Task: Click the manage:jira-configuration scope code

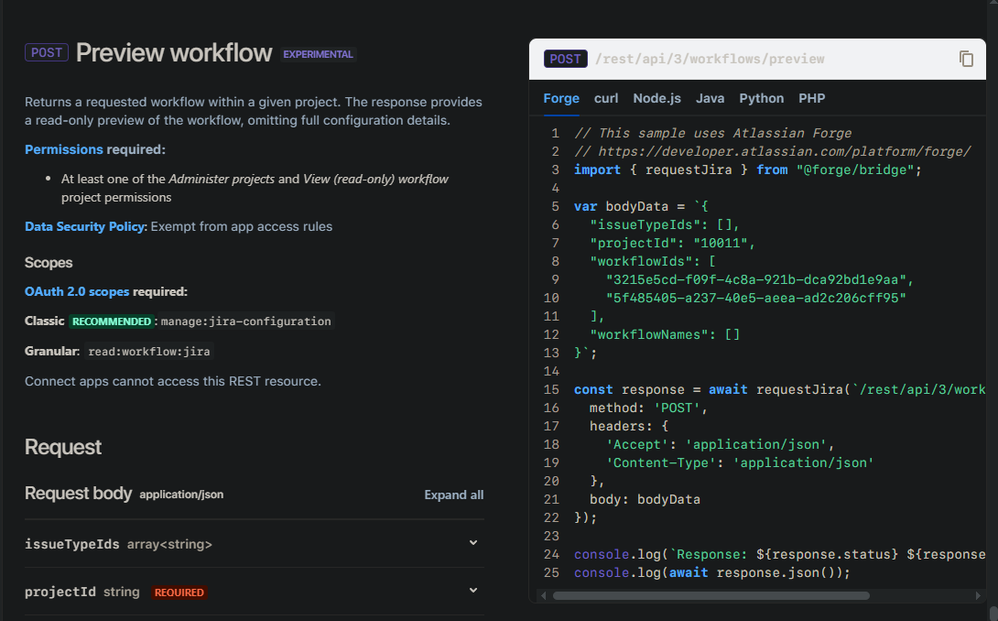Action: 246,321
